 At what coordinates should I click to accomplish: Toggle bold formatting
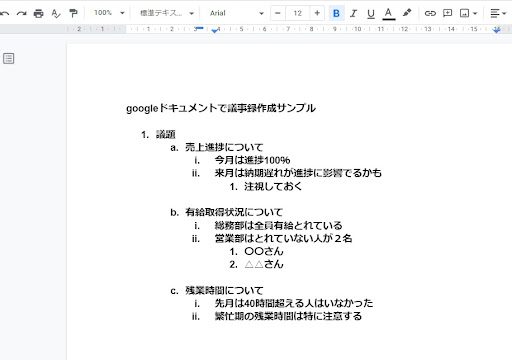(x=336, y=13)
